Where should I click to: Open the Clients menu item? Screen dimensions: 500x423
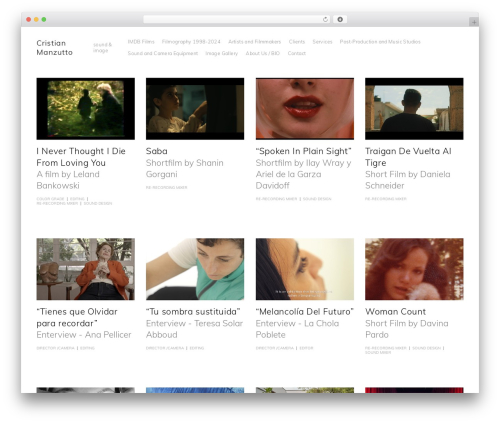pyautogui.click(x=297, y=42)
